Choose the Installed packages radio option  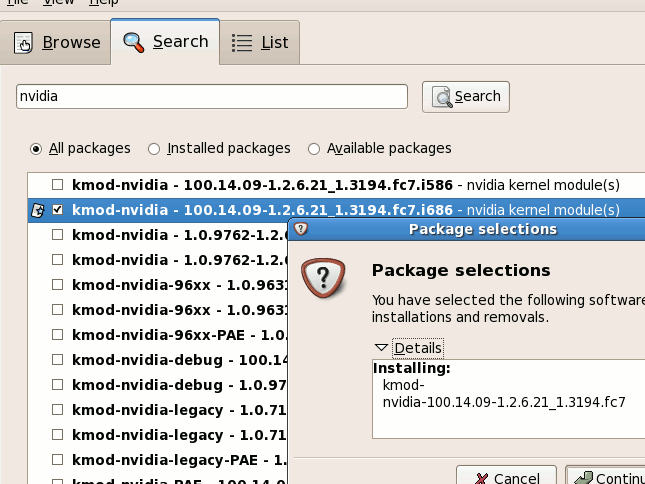tap(154, 149)
